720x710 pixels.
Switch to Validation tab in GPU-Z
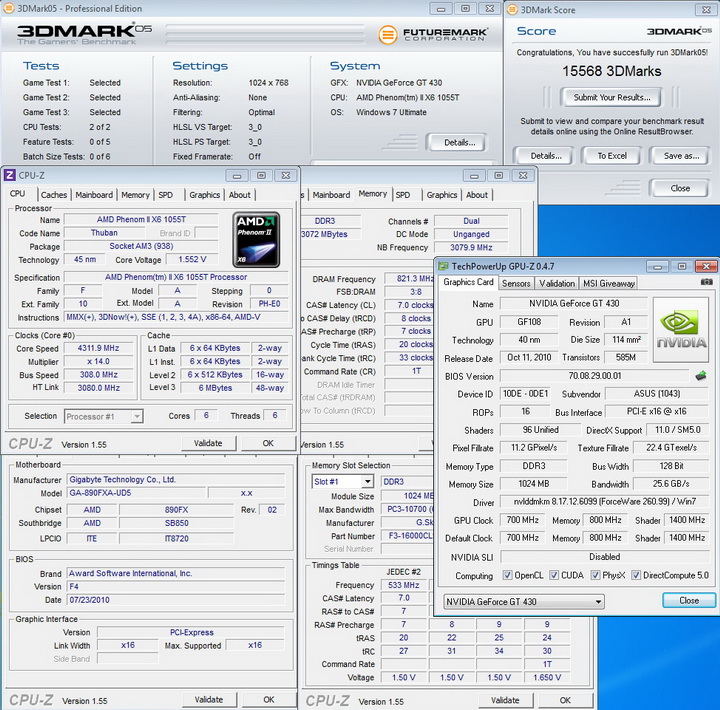(557, 283)
